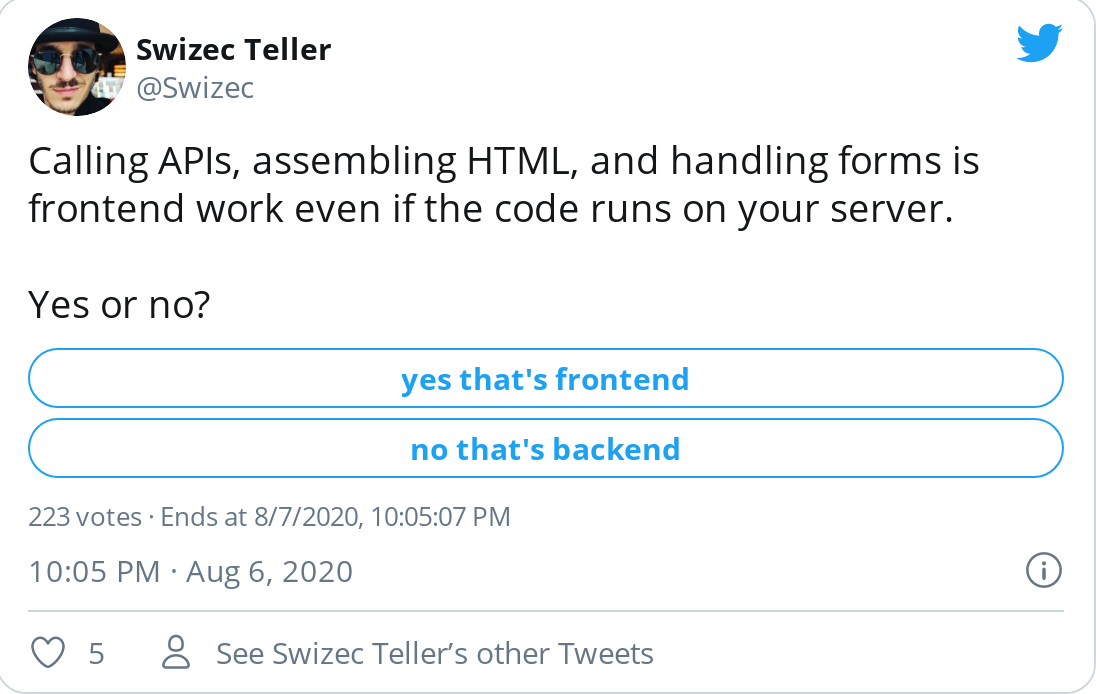This screenshot has width=1096, height=694.
Task: Open the @Swizec handle link
Action: (x=196, y=88)
